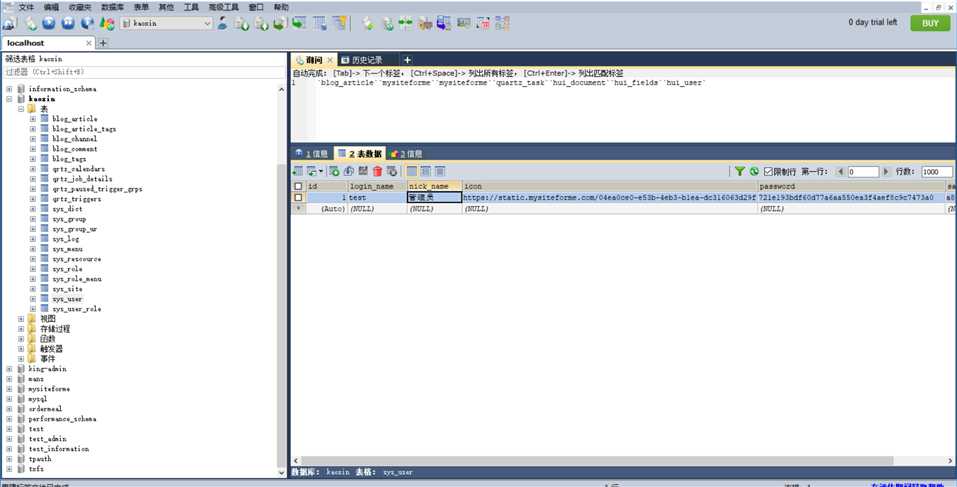The width and height of the screenshot is (957, 487).
Task: Click the object tree vertical scrollbar
Action: [x=281, y=317]
